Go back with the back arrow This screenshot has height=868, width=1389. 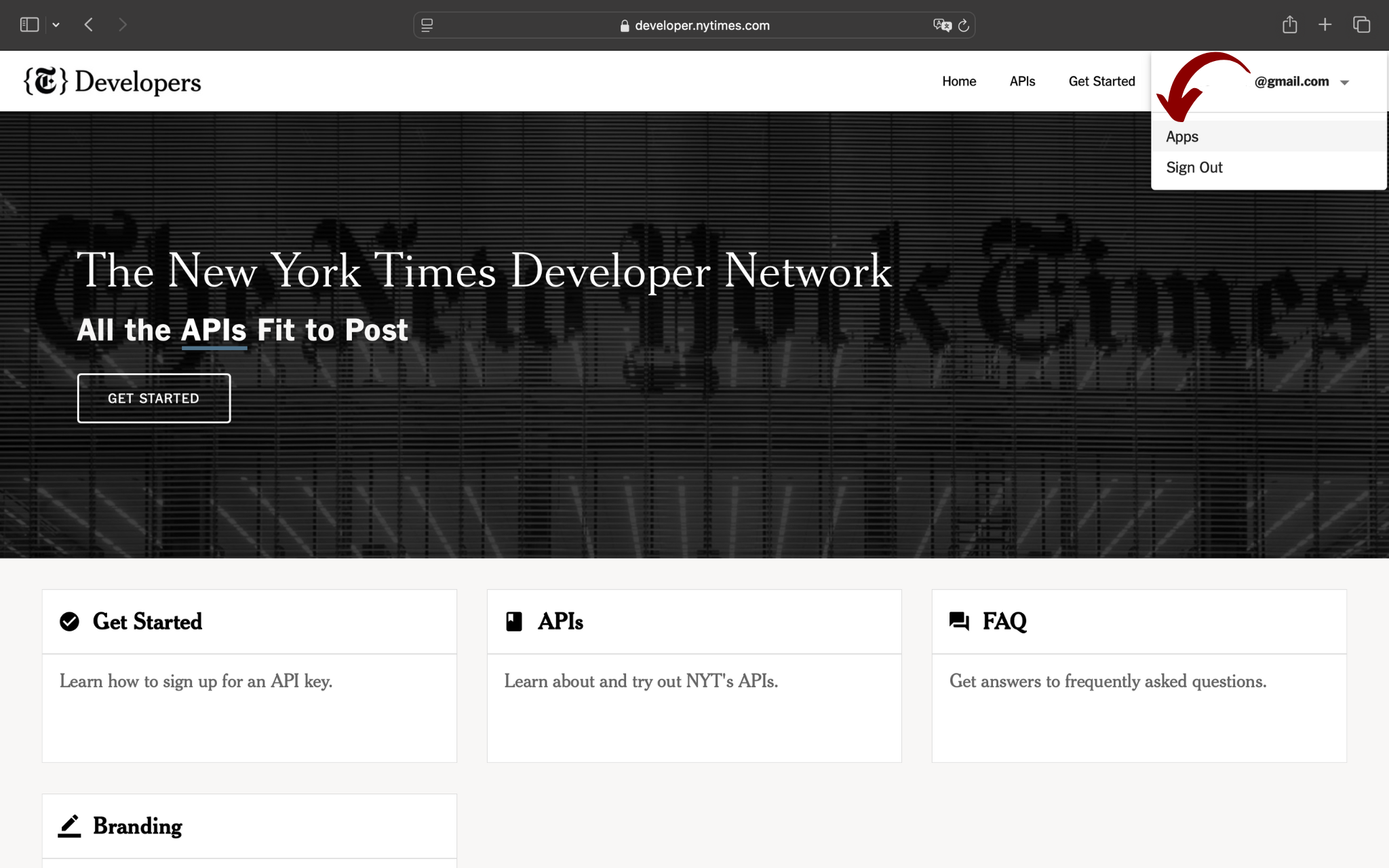point(89,25)
